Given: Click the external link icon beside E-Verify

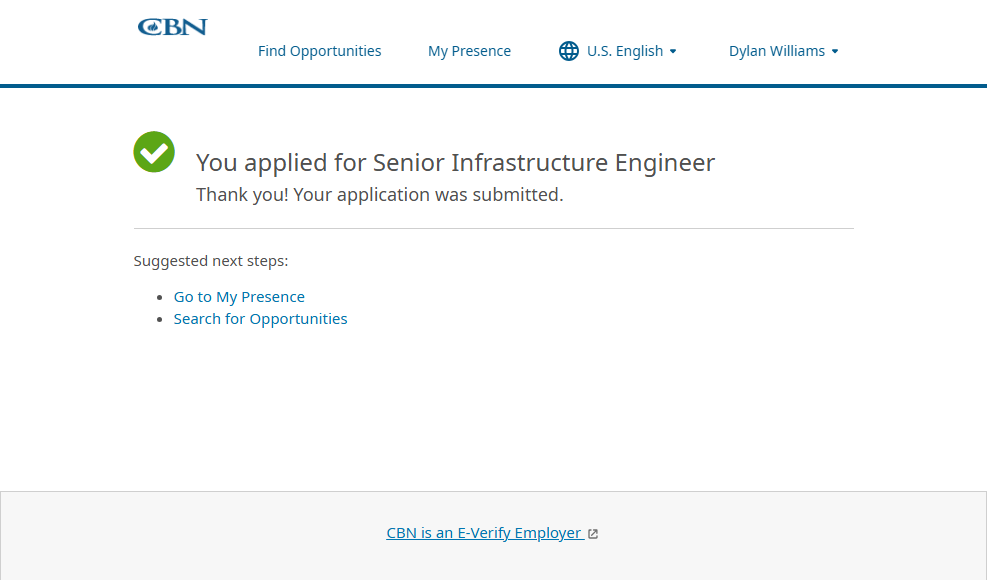Looking at the screenshot, I should tap(593, 534).
